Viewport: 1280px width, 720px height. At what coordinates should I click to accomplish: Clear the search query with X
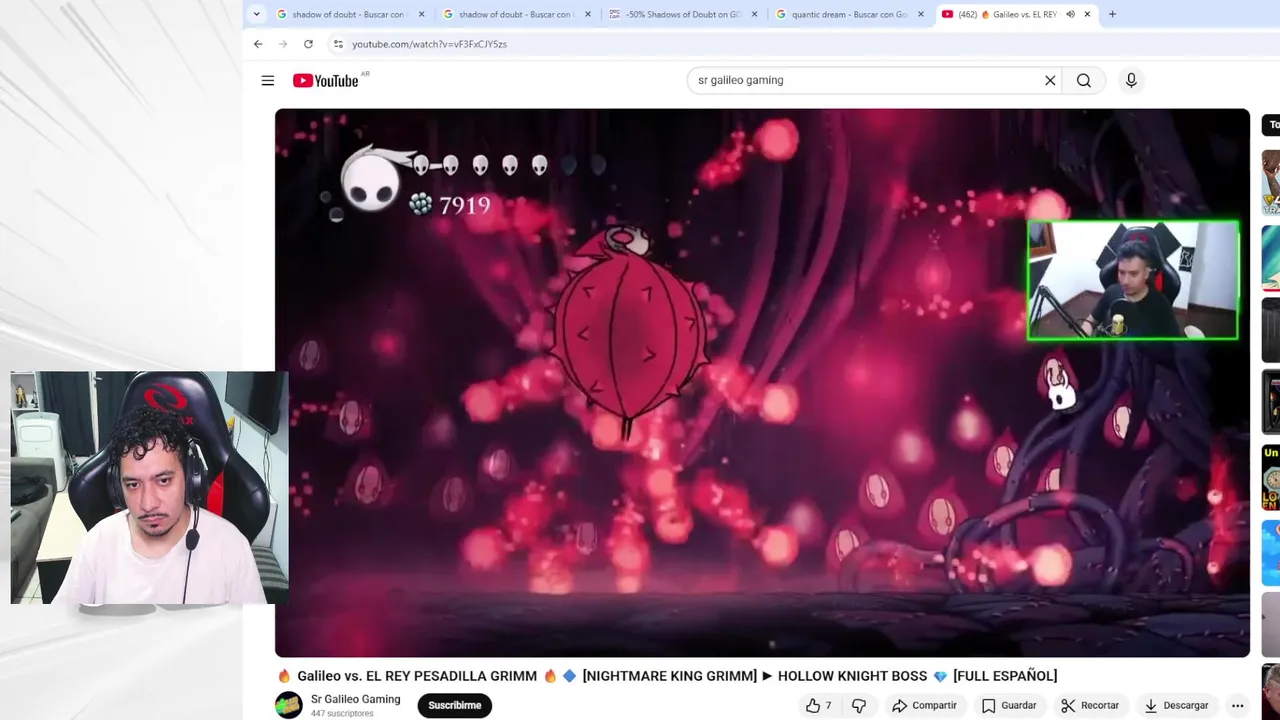click(1050, 80)
